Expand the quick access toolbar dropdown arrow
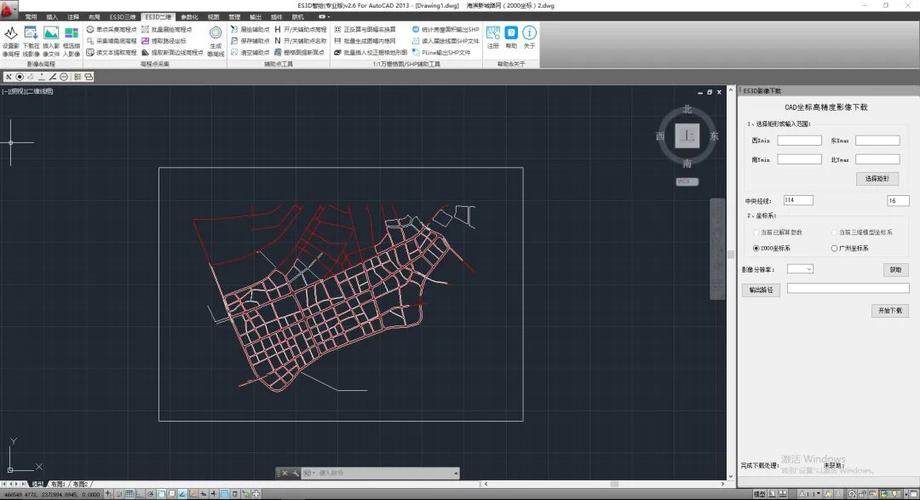This screenshot has height=500, width=920. pos(329,17)
